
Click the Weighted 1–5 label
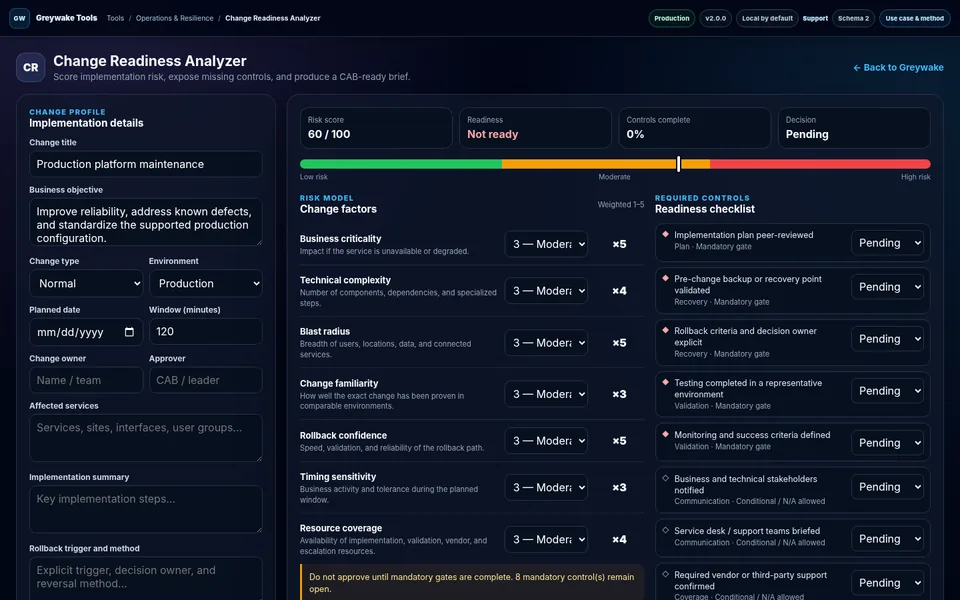point(621,204)
